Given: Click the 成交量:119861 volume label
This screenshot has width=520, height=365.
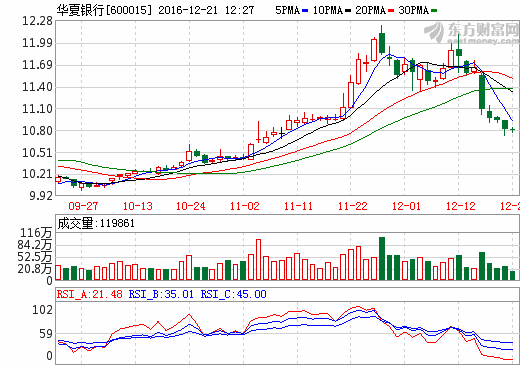Looking at the screenshot, I should click(x=96, y=223).
